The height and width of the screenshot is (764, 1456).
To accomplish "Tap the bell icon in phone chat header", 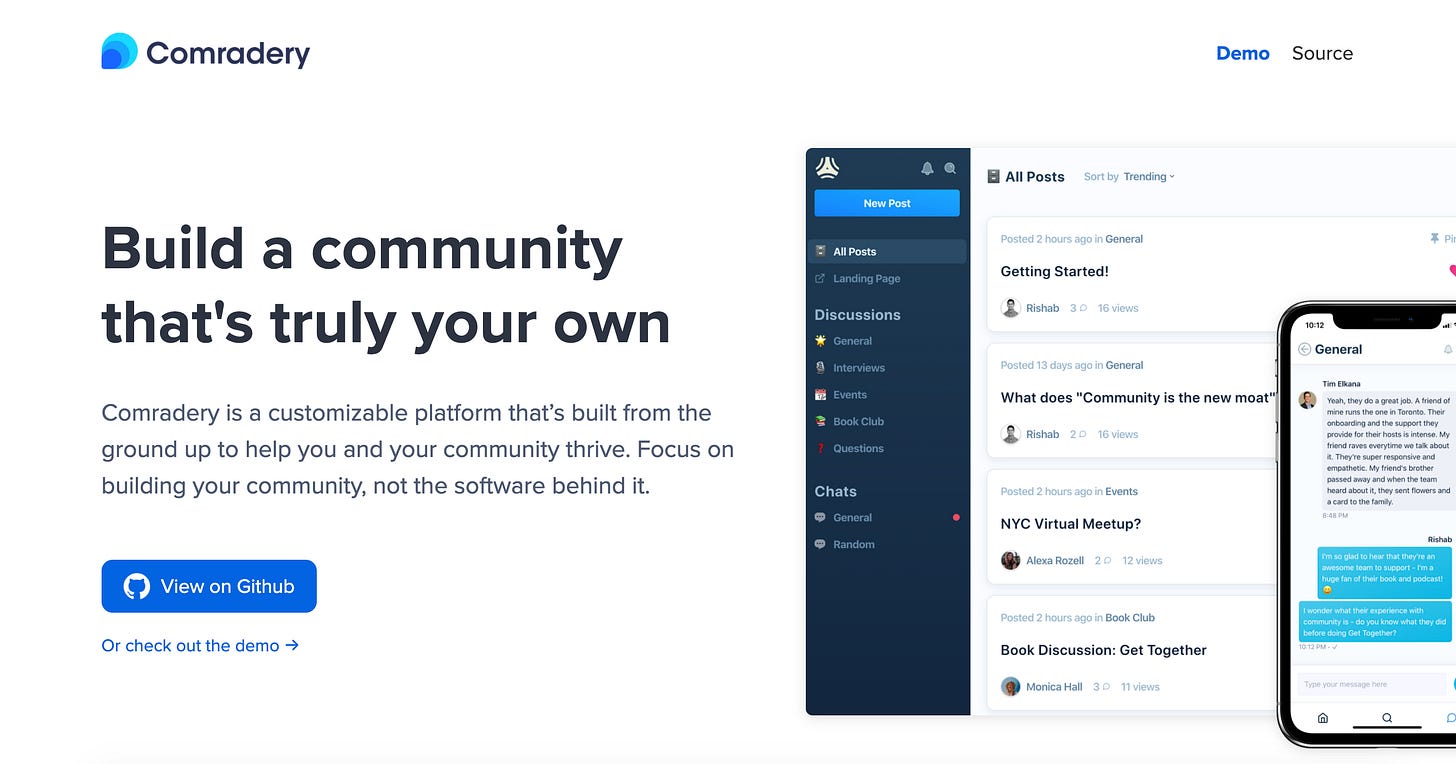I will (x=1448, y=350).
